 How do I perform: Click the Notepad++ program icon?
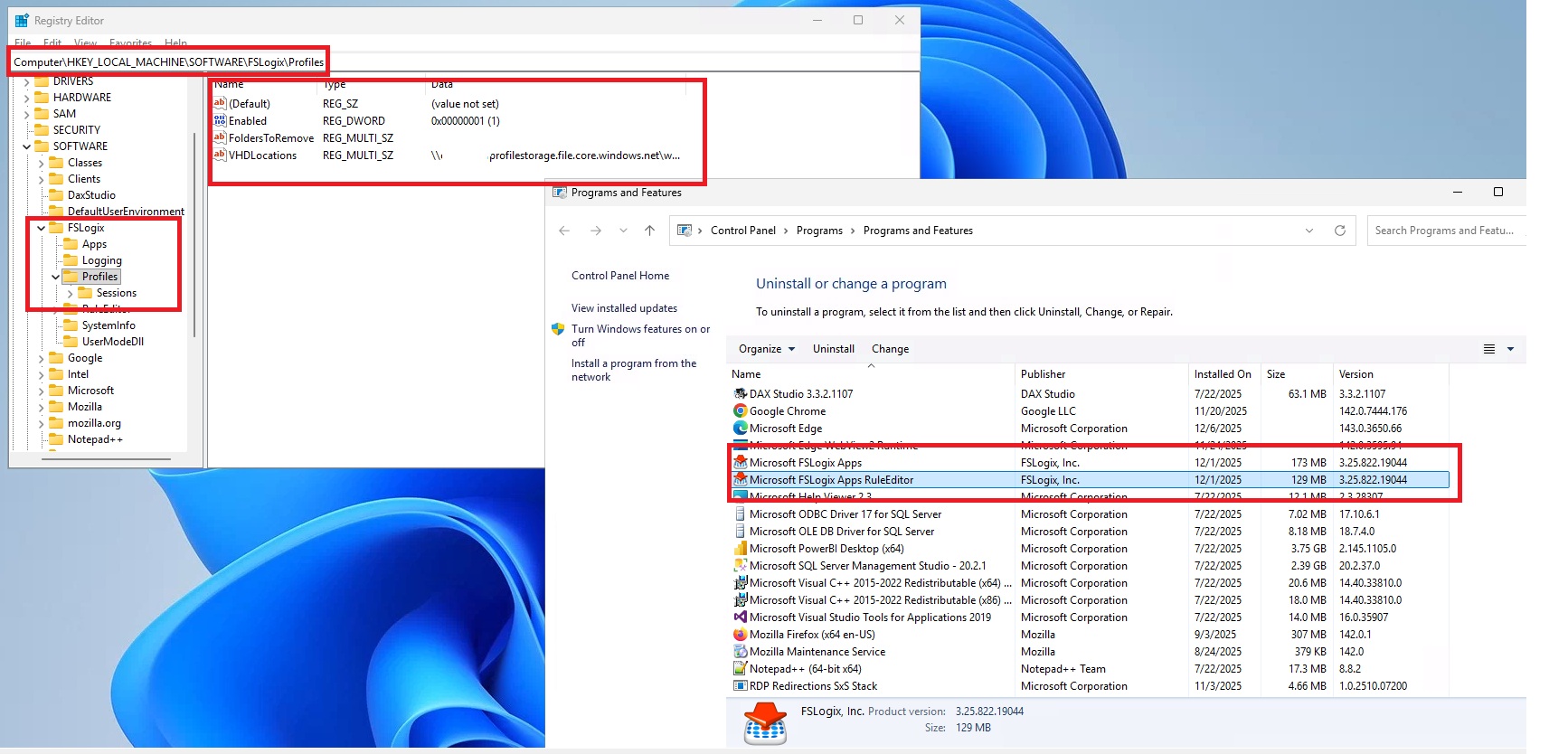tap(740, 669)
